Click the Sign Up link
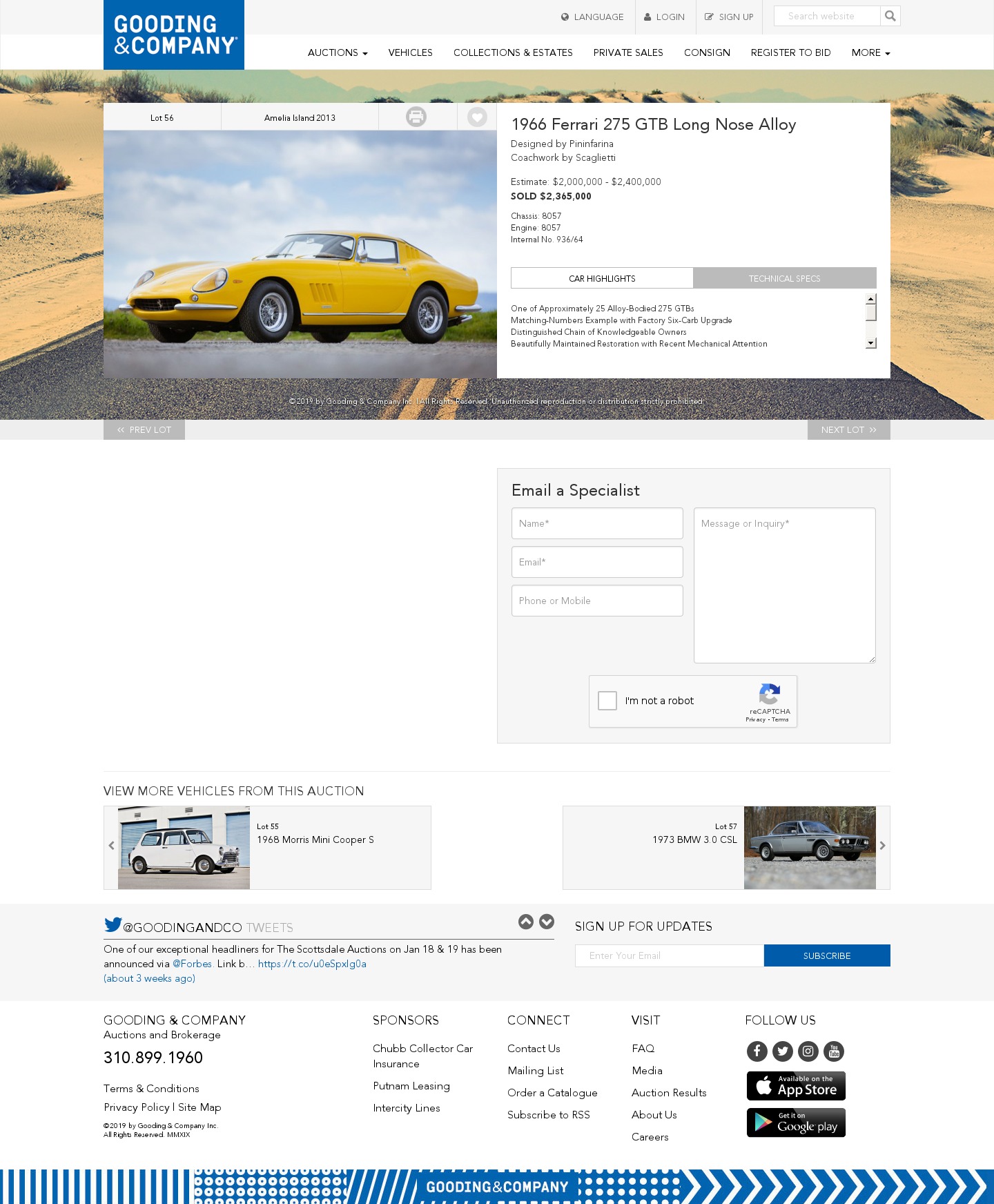Viewport: 994px width, 1204px height. click(729, 17)
